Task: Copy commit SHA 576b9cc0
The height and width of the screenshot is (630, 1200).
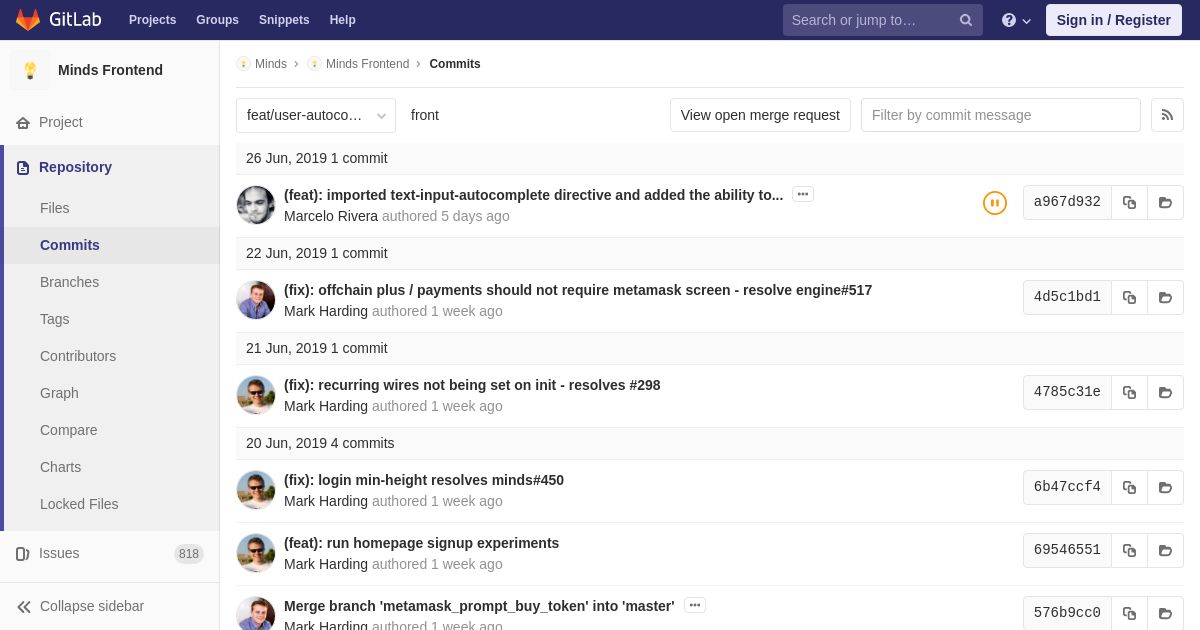Action: [1129, 613]
